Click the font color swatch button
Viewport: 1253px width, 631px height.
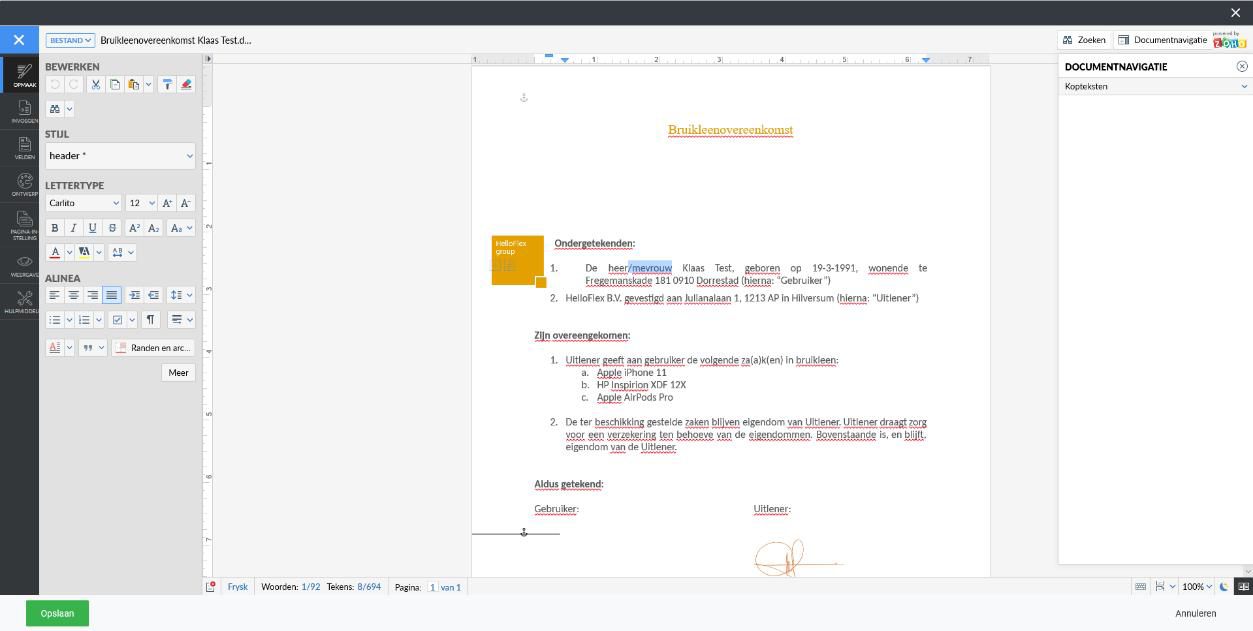coord(55,253)
